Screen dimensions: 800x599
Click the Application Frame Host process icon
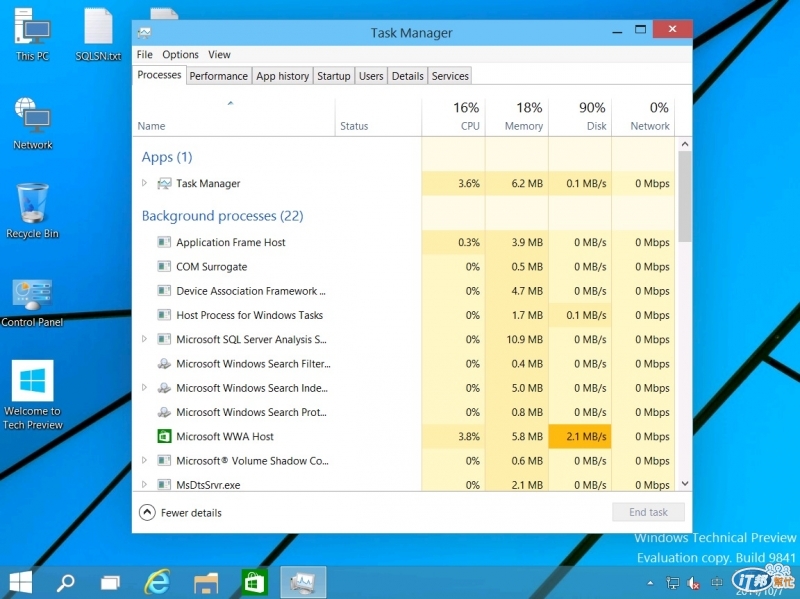164,242
